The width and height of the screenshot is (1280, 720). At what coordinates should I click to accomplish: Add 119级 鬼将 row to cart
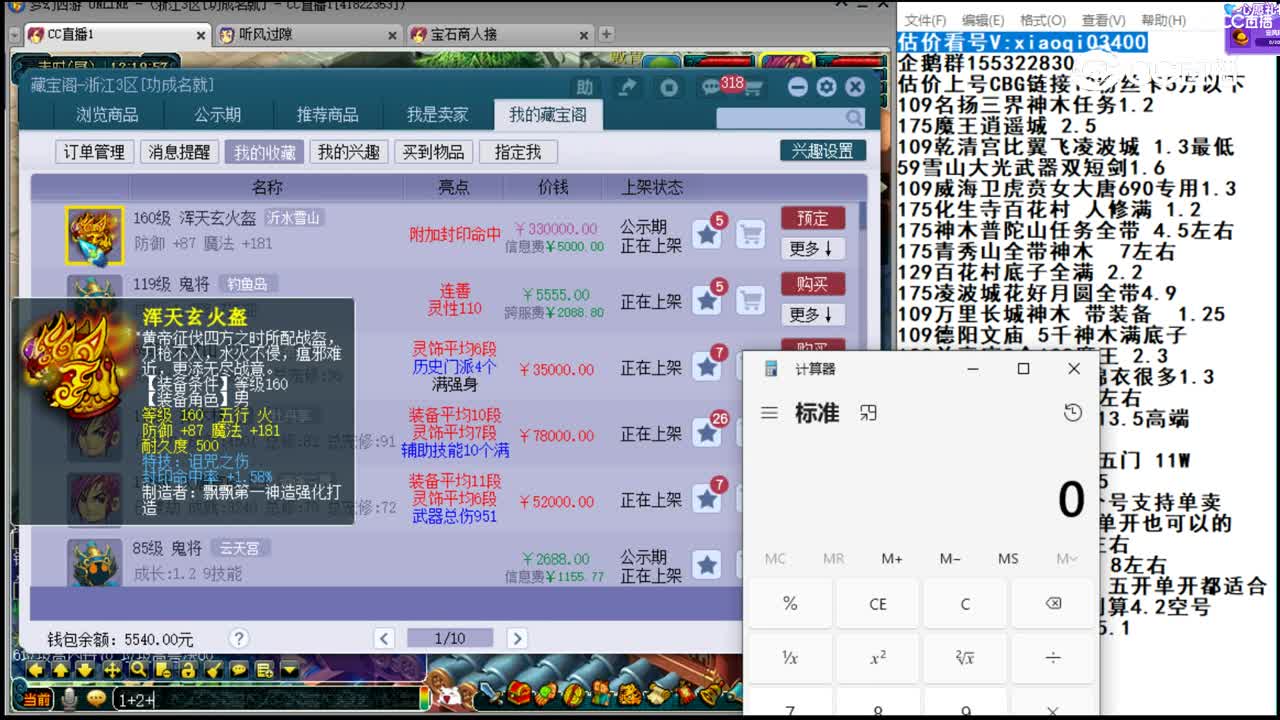click(x=751, y=299)
